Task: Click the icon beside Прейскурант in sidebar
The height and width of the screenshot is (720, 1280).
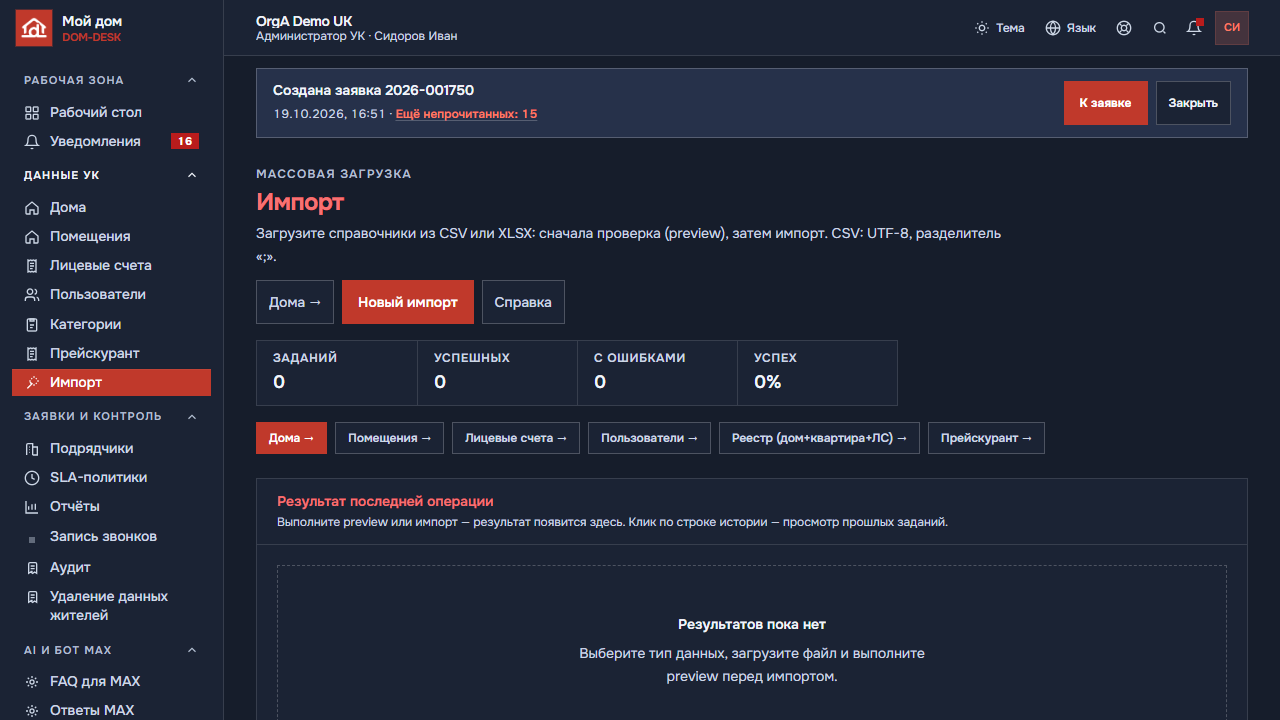Action: coord(32,354)
